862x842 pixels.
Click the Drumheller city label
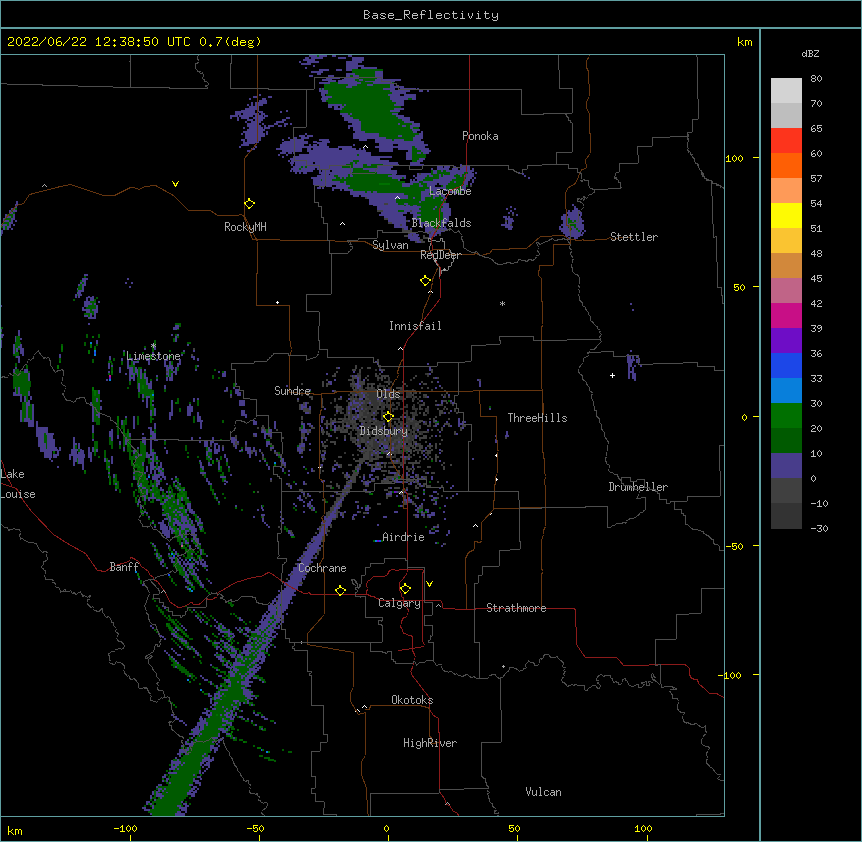[x=638, y=487]
